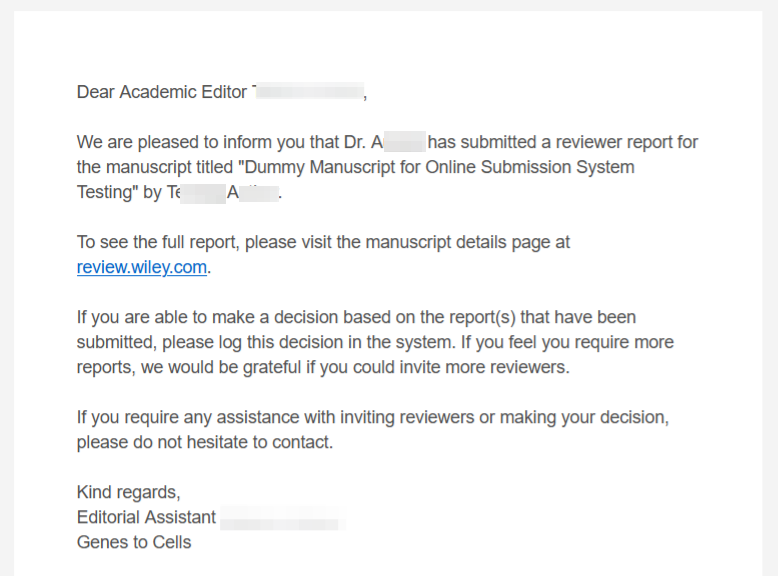Click the blurred name beside Editorial Assistant

point(282,518)
